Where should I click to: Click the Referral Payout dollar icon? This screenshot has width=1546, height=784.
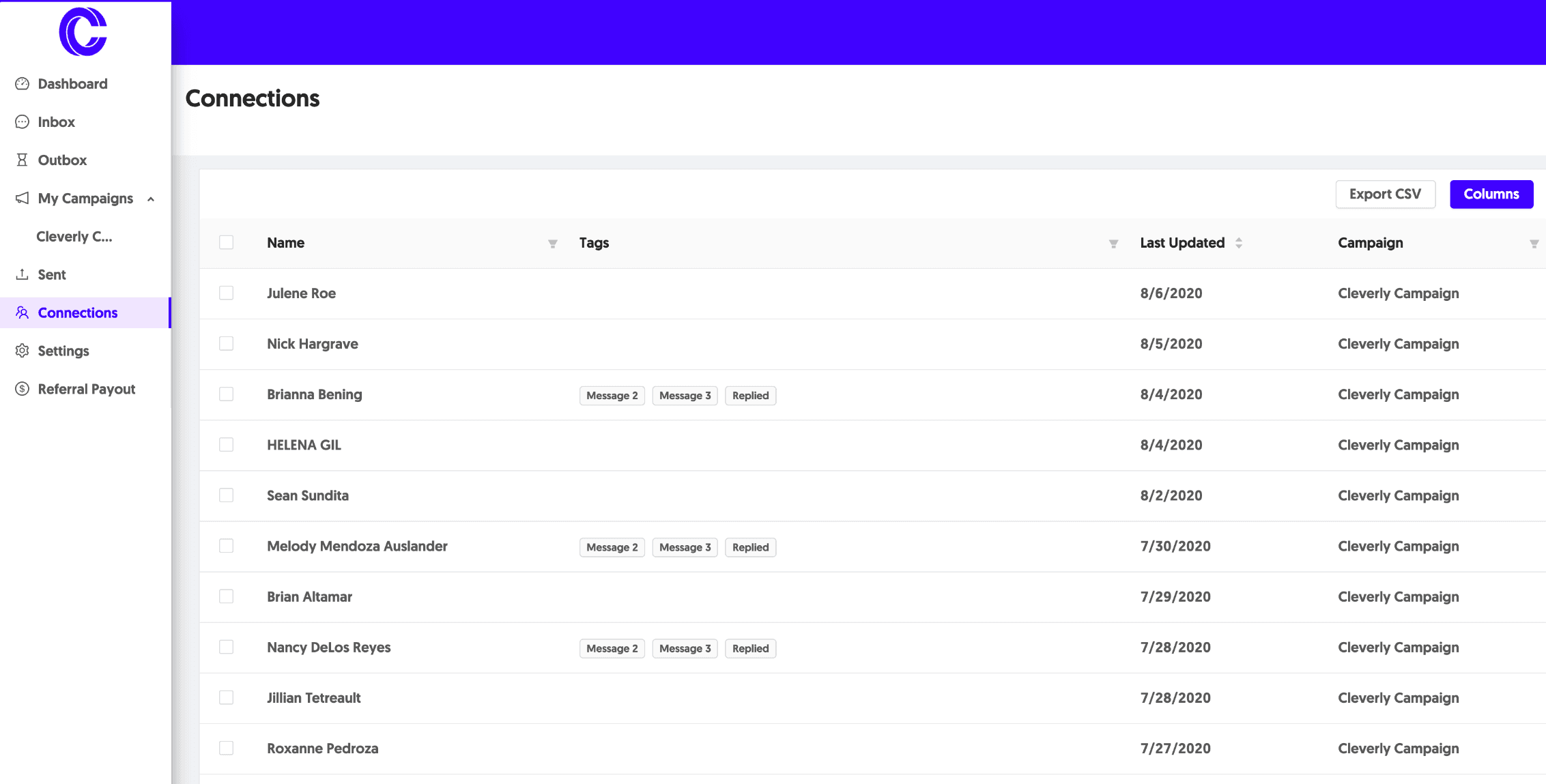[22, 389]
